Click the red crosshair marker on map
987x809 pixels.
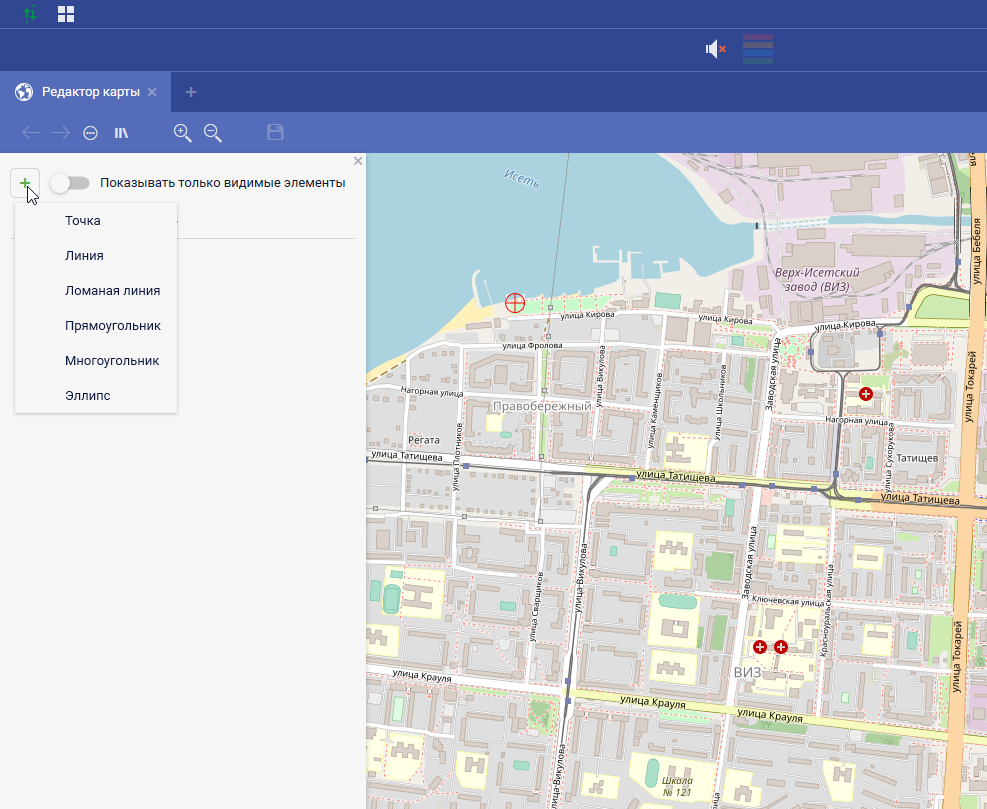(515, 302)
